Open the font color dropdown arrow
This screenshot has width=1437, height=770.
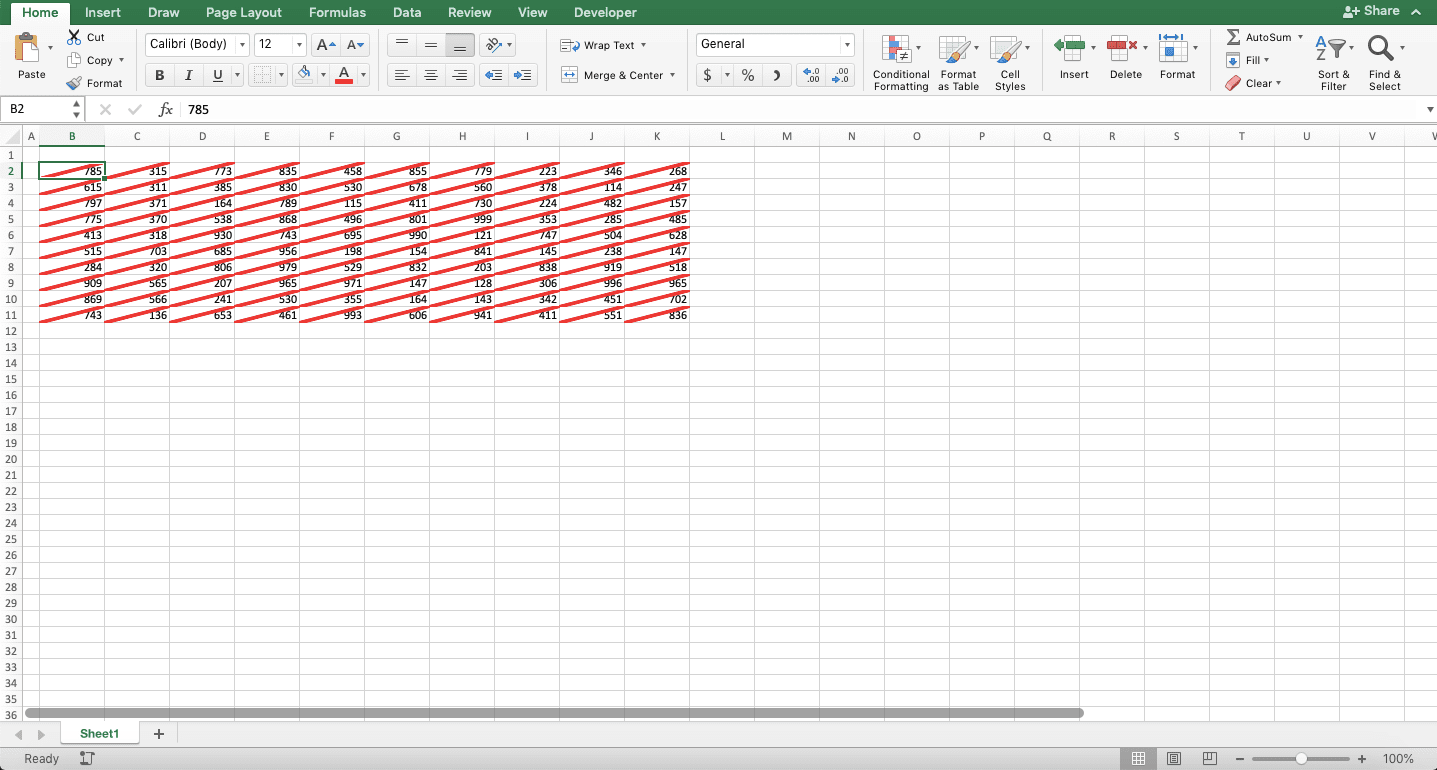[362, 75]
